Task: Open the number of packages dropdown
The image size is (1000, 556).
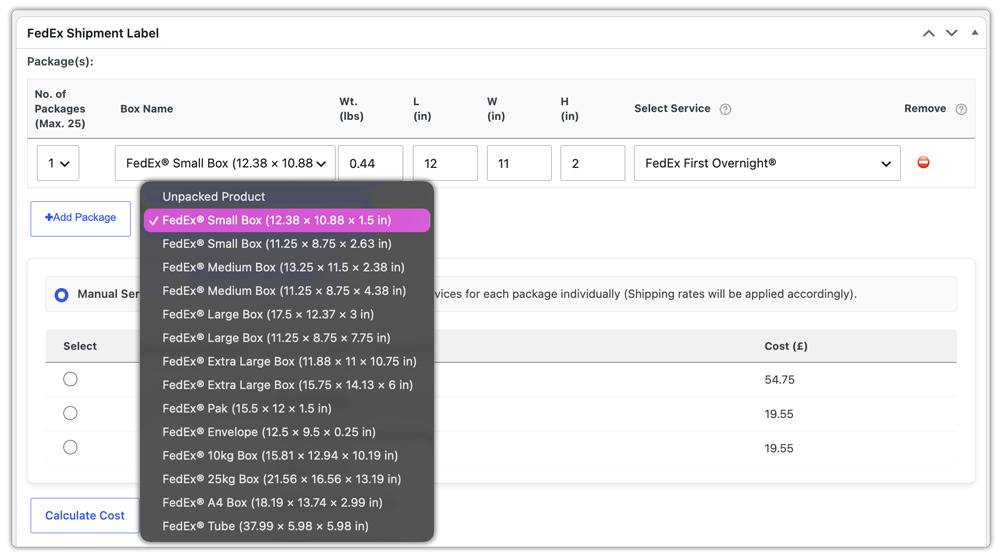Action: (x=58, y=163)
